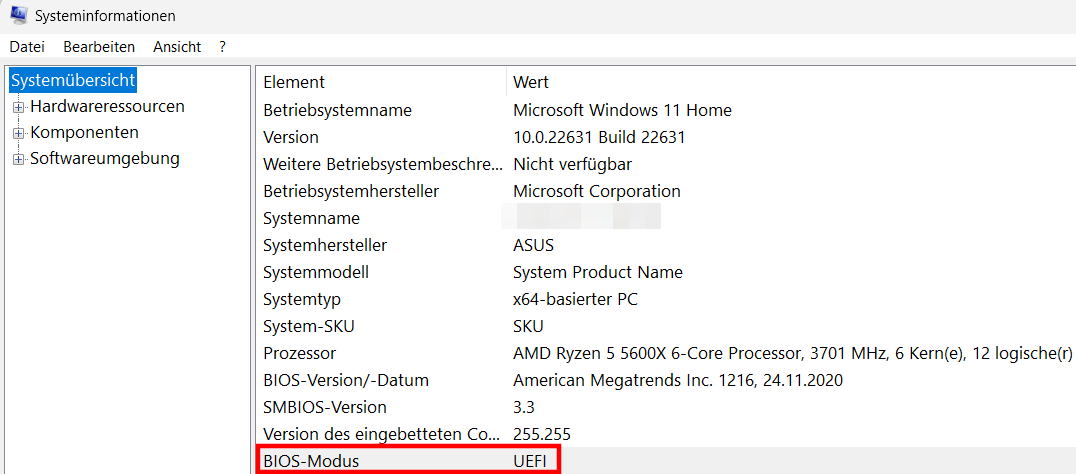This screenshot has width=1076, height=474.
Task: Expand the Hardwareressourcen tree node
Action: click(18, 107)
